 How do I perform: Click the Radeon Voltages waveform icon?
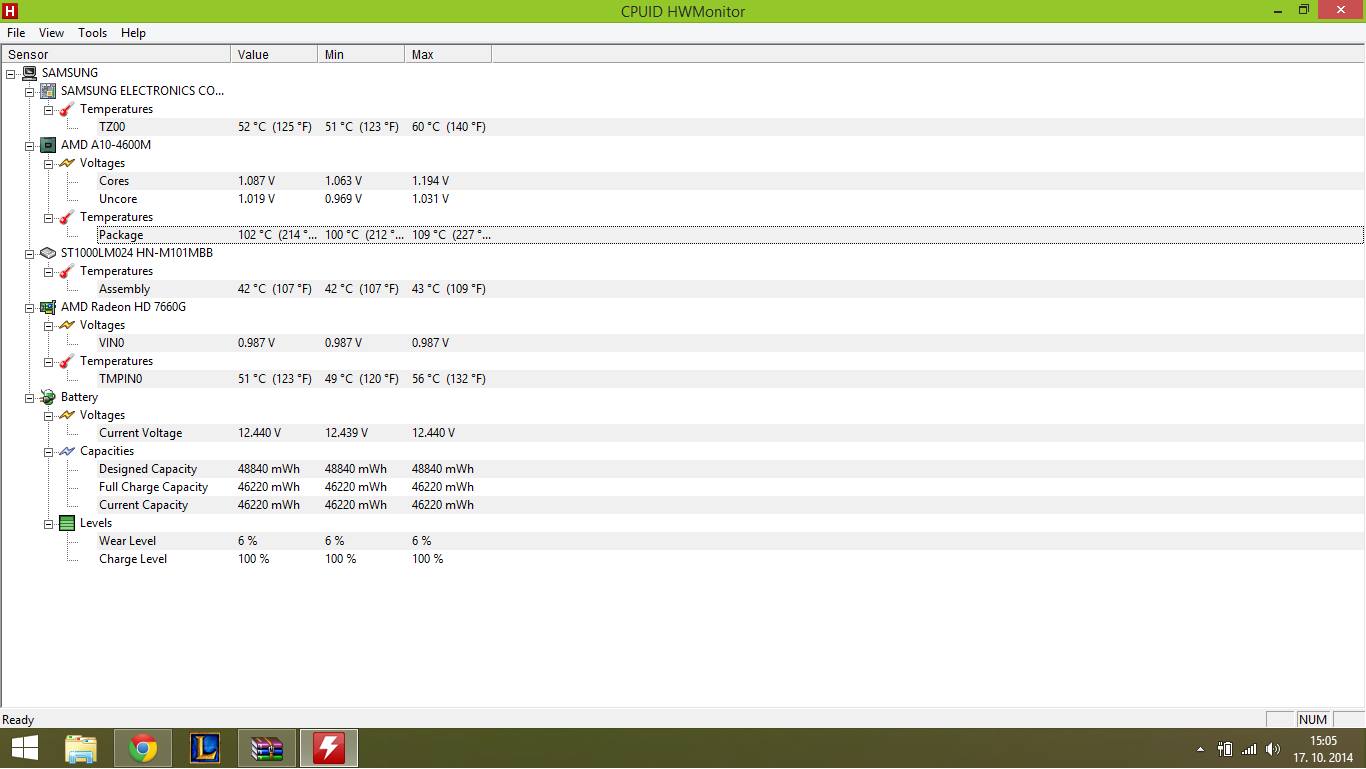pos(67,325)
